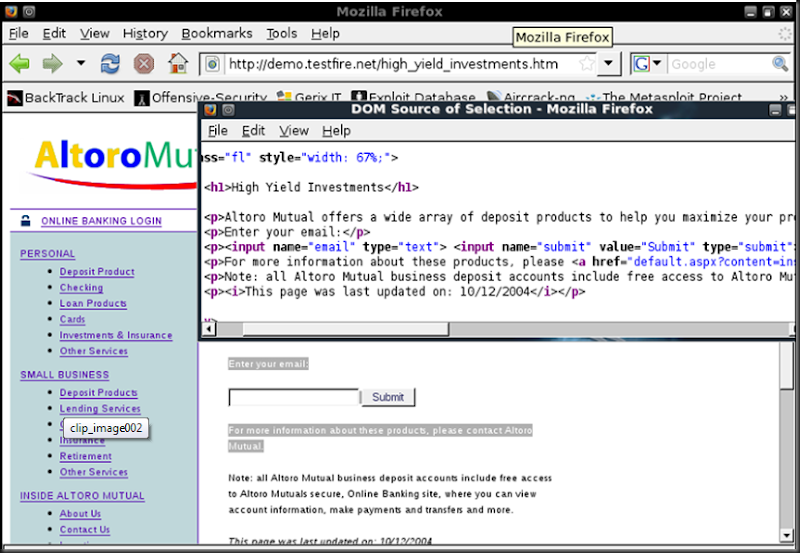Open File menu in DOM Source window
Viewport: 800px width, 553px height.
pos(218,131)
